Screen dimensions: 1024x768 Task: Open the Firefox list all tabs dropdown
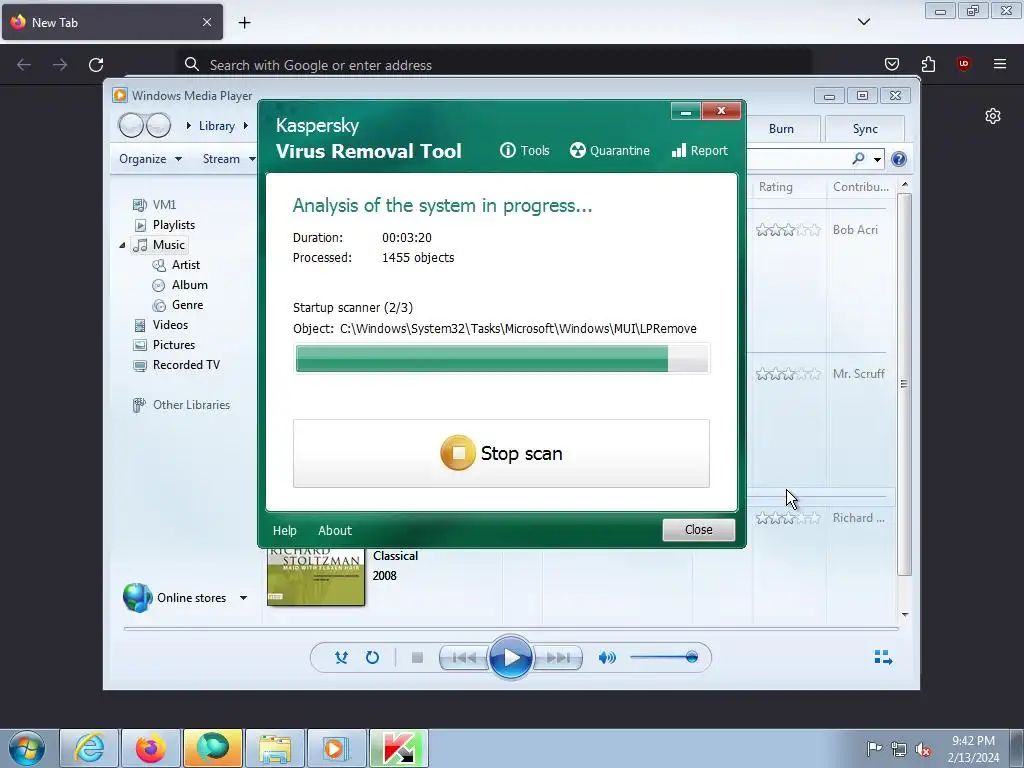click(x=863, y=22)
